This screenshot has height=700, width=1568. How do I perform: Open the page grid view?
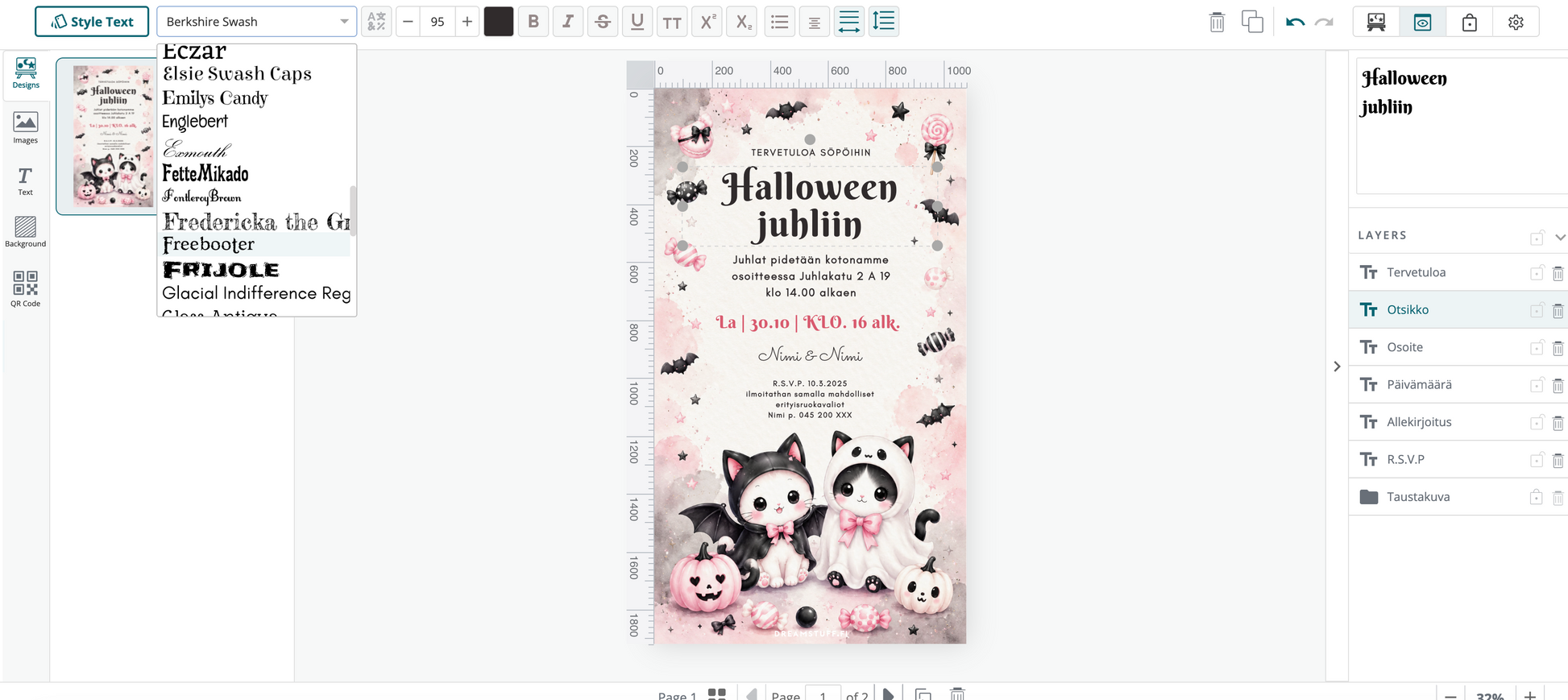point(716,694)
